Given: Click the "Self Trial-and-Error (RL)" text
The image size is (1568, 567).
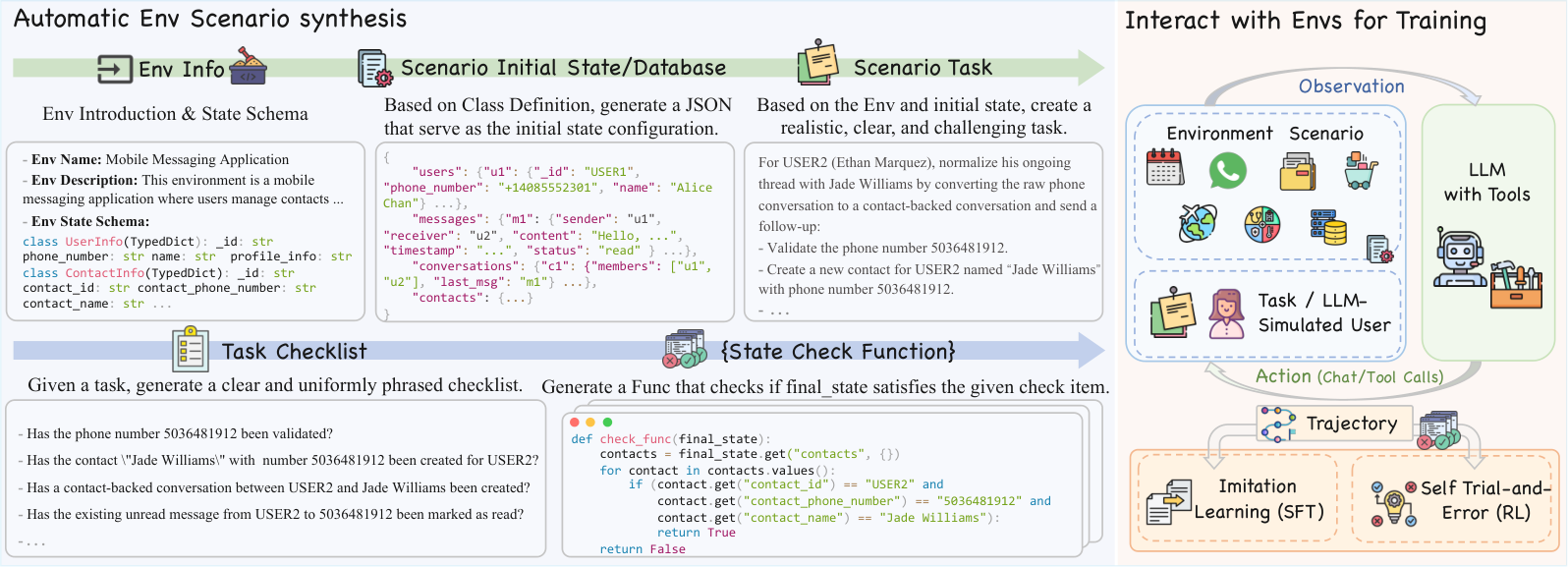Looking at the screenshot, I should pyautogui.click(x=1485, y=500).
